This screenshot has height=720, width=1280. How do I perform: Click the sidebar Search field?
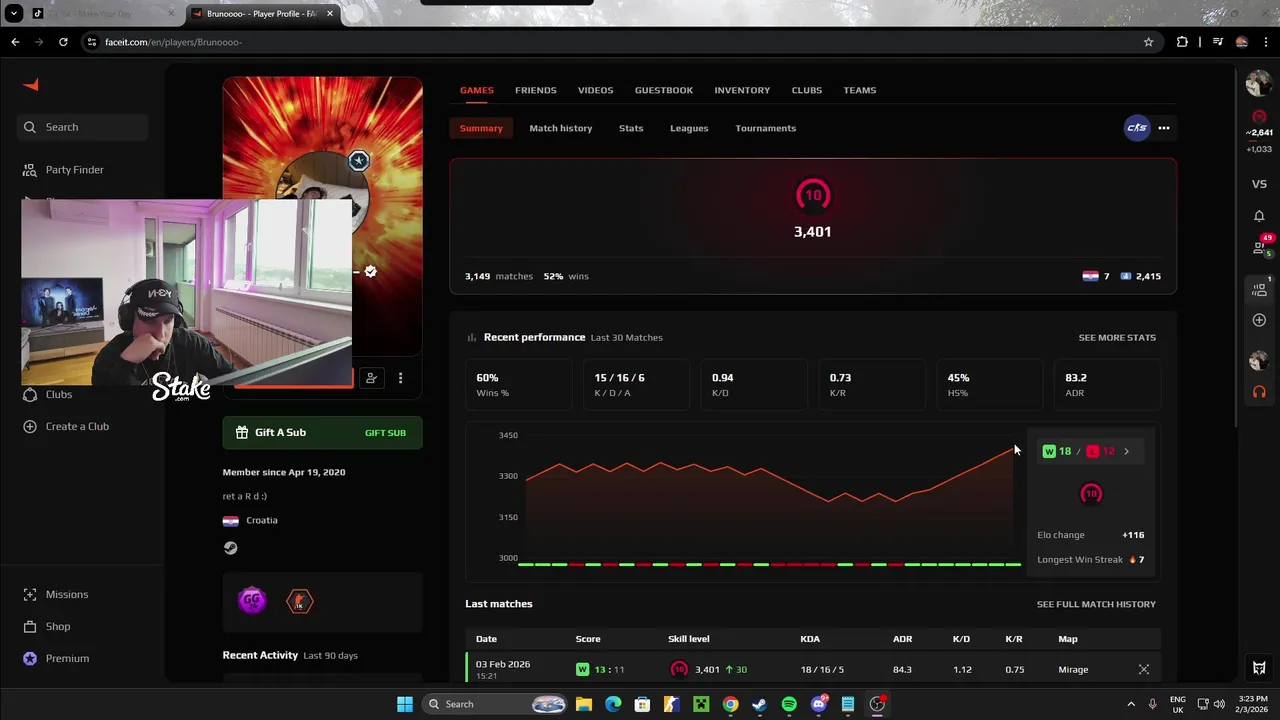coord(82,127)
